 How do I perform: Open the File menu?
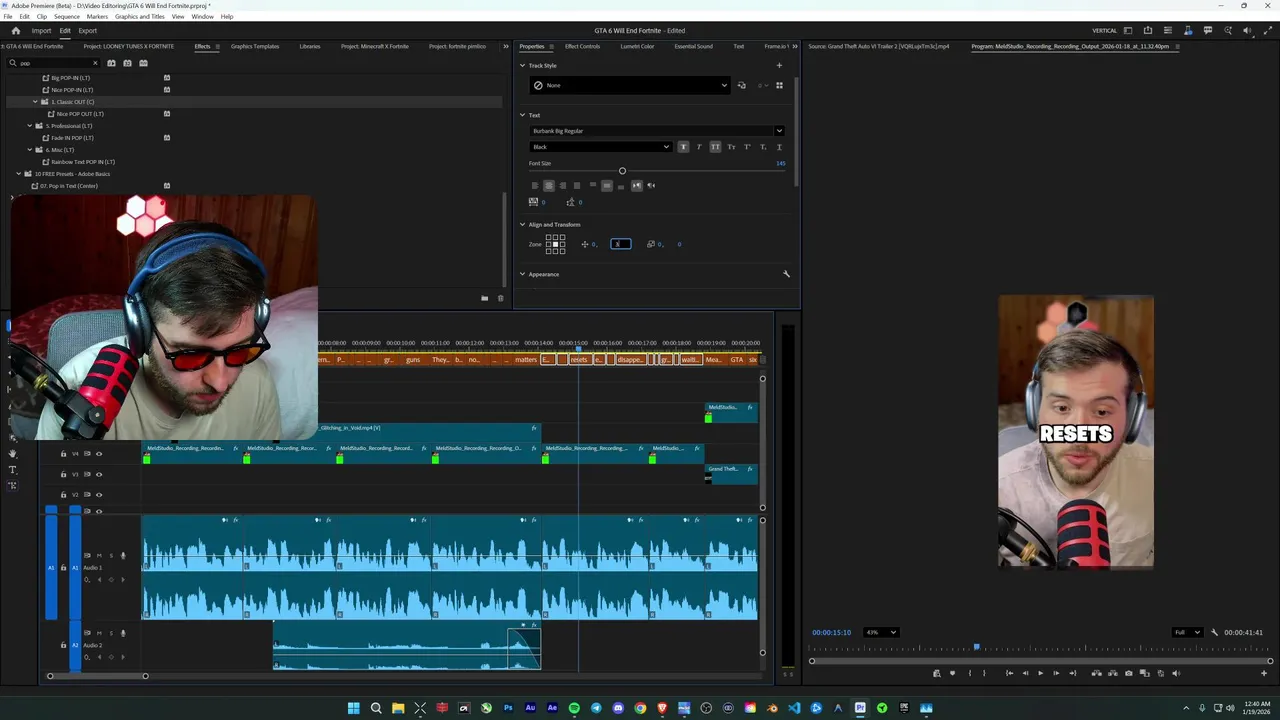(x=8, y=17)
